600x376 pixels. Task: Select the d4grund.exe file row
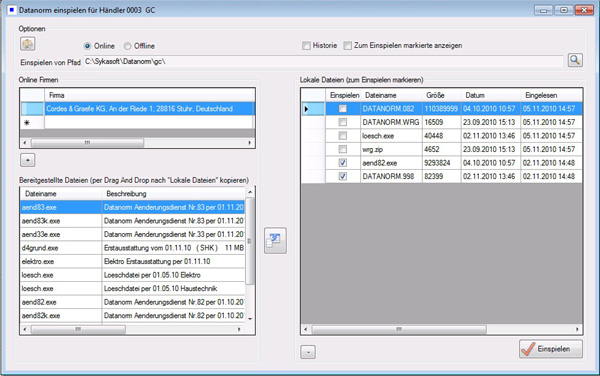click(132, 248)
